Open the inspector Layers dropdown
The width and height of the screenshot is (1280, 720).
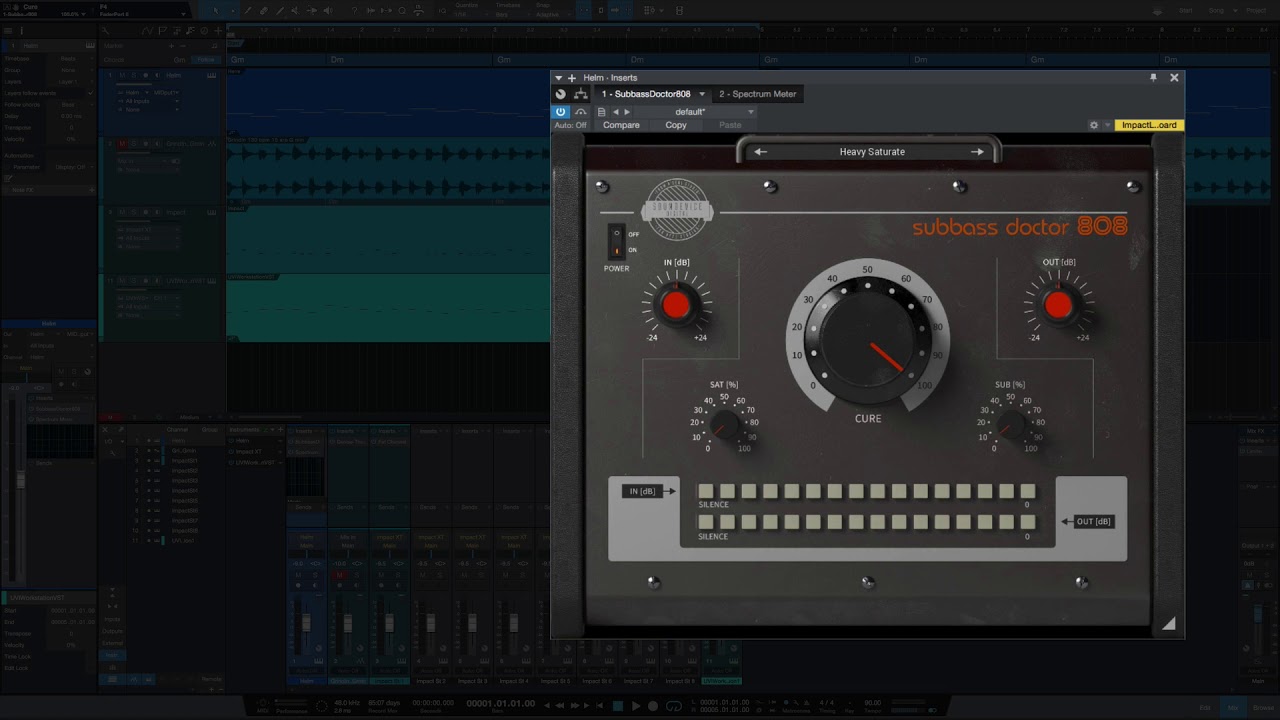tap(72, 82)
